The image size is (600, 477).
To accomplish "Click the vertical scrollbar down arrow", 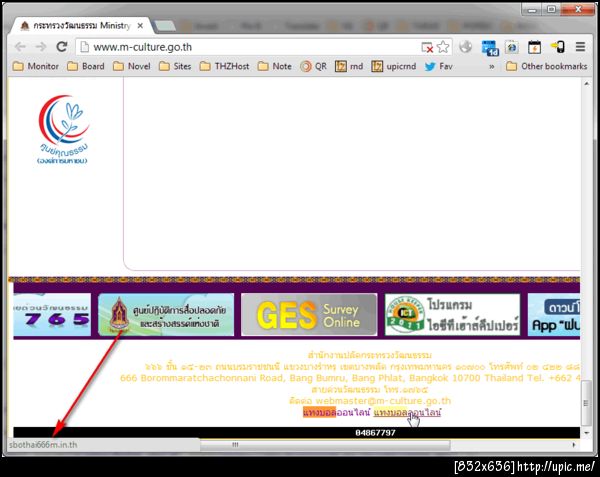I will point(587,433).
